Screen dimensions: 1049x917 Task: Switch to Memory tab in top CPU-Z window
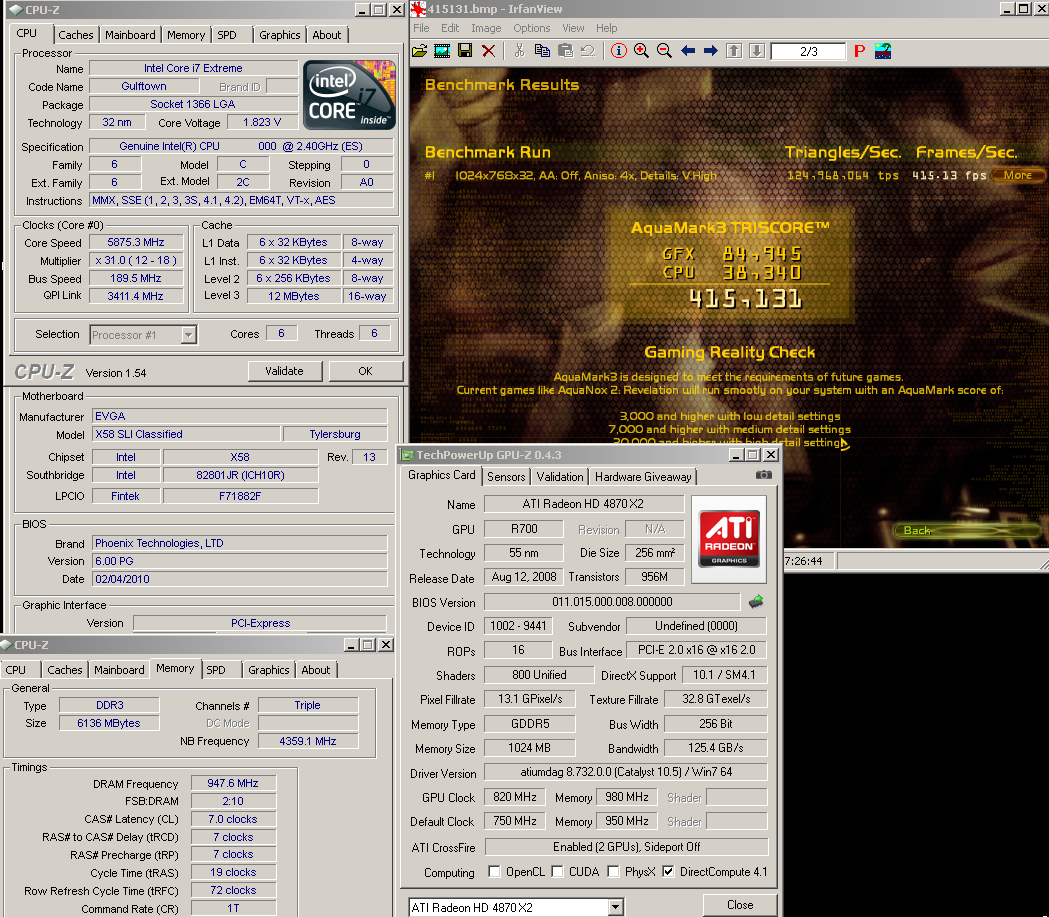(186, 35)
